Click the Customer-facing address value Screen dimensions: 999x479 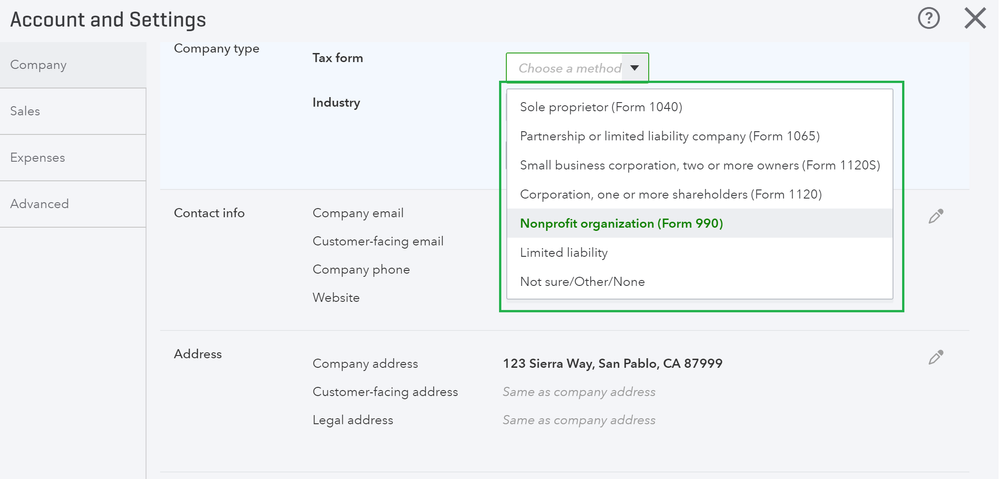[x=579, y=392]
